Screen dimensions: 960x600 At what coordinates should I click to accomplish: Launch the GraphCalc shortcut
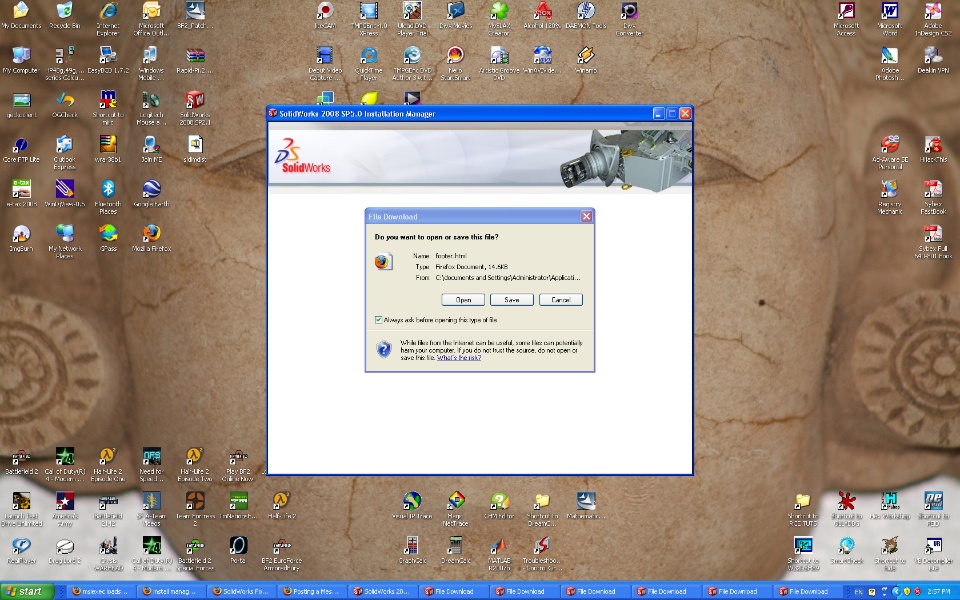[x=412, y=550]
